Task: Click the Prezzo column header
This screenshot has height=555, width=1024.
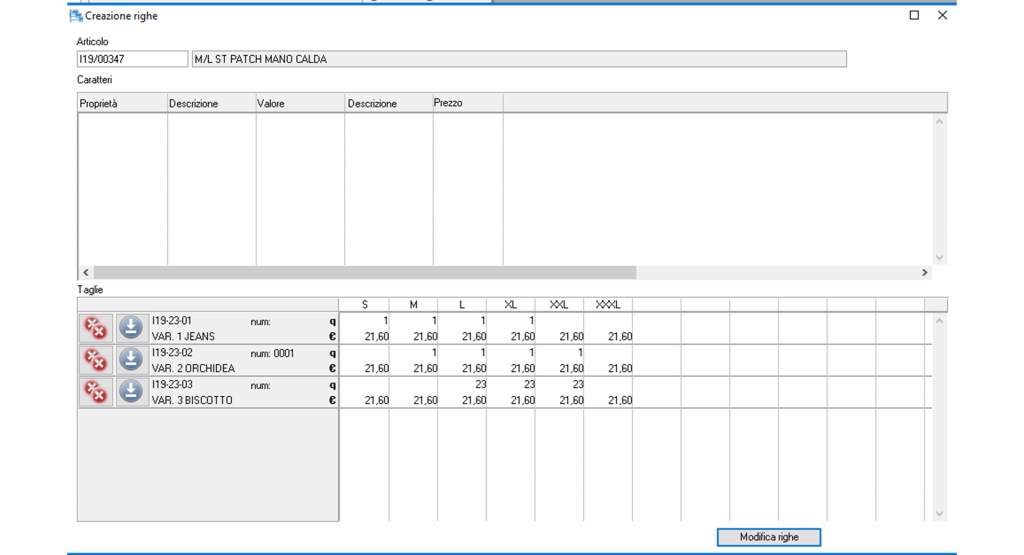Action: [468, 103]
